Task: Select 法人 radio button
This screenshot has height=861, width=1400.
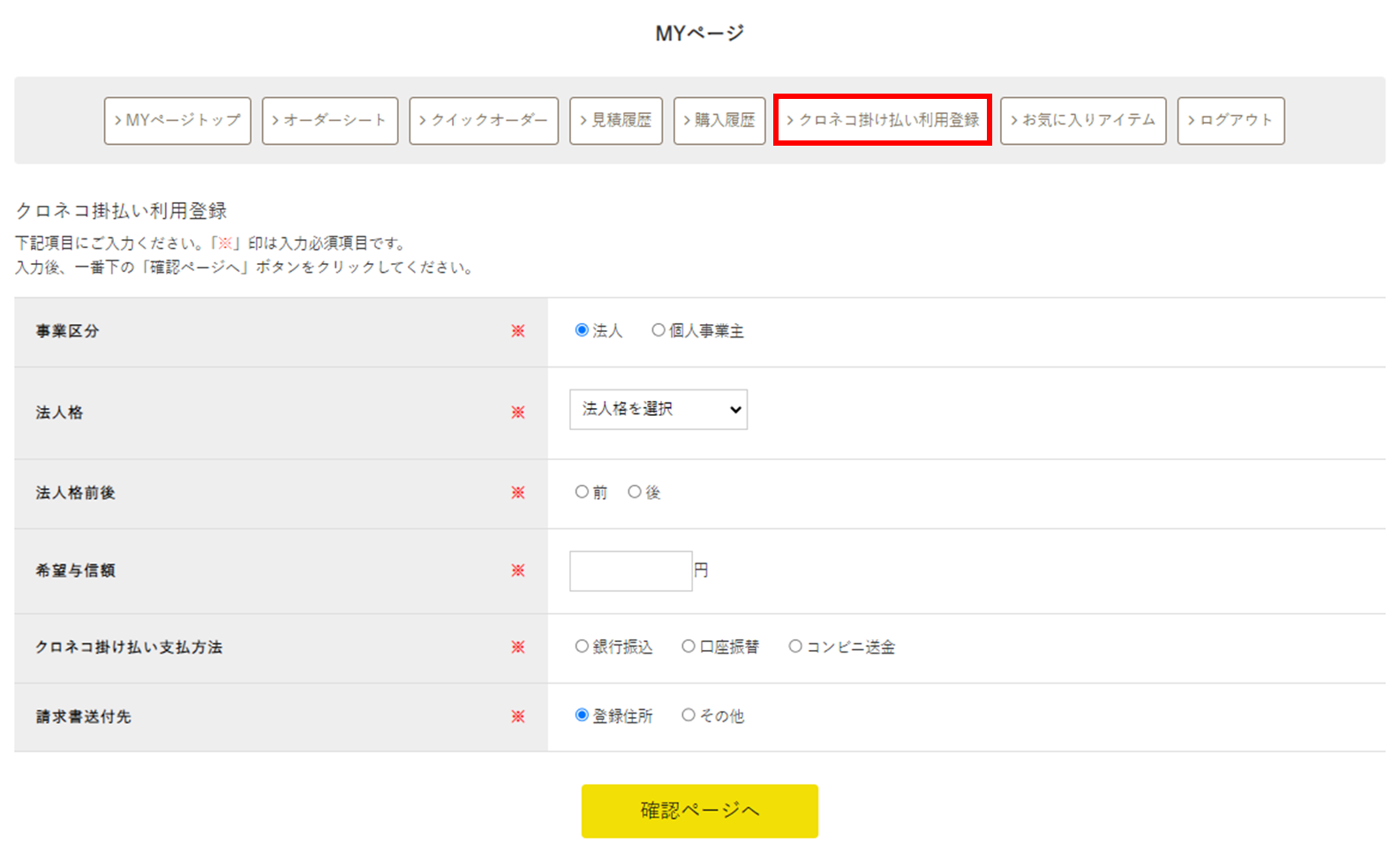Action: 582,330
